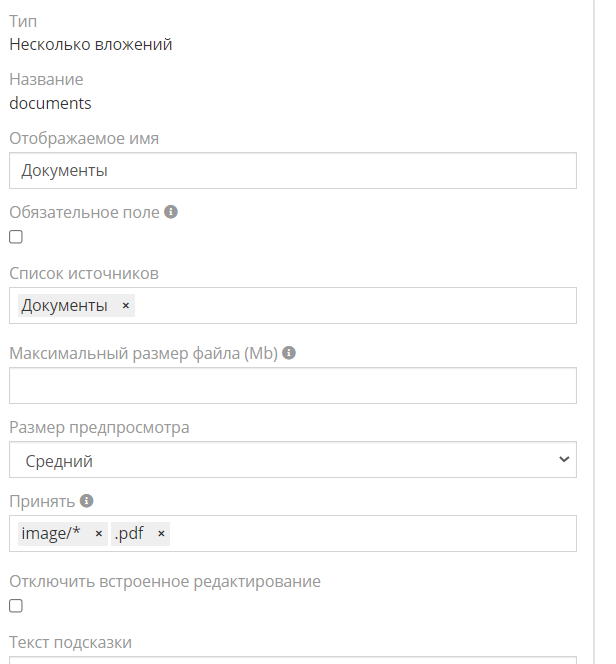Image resolution: width=616 pixels, height=664 pixels.
Task: Click the Текст подсказки label
Action: [70, 642]
